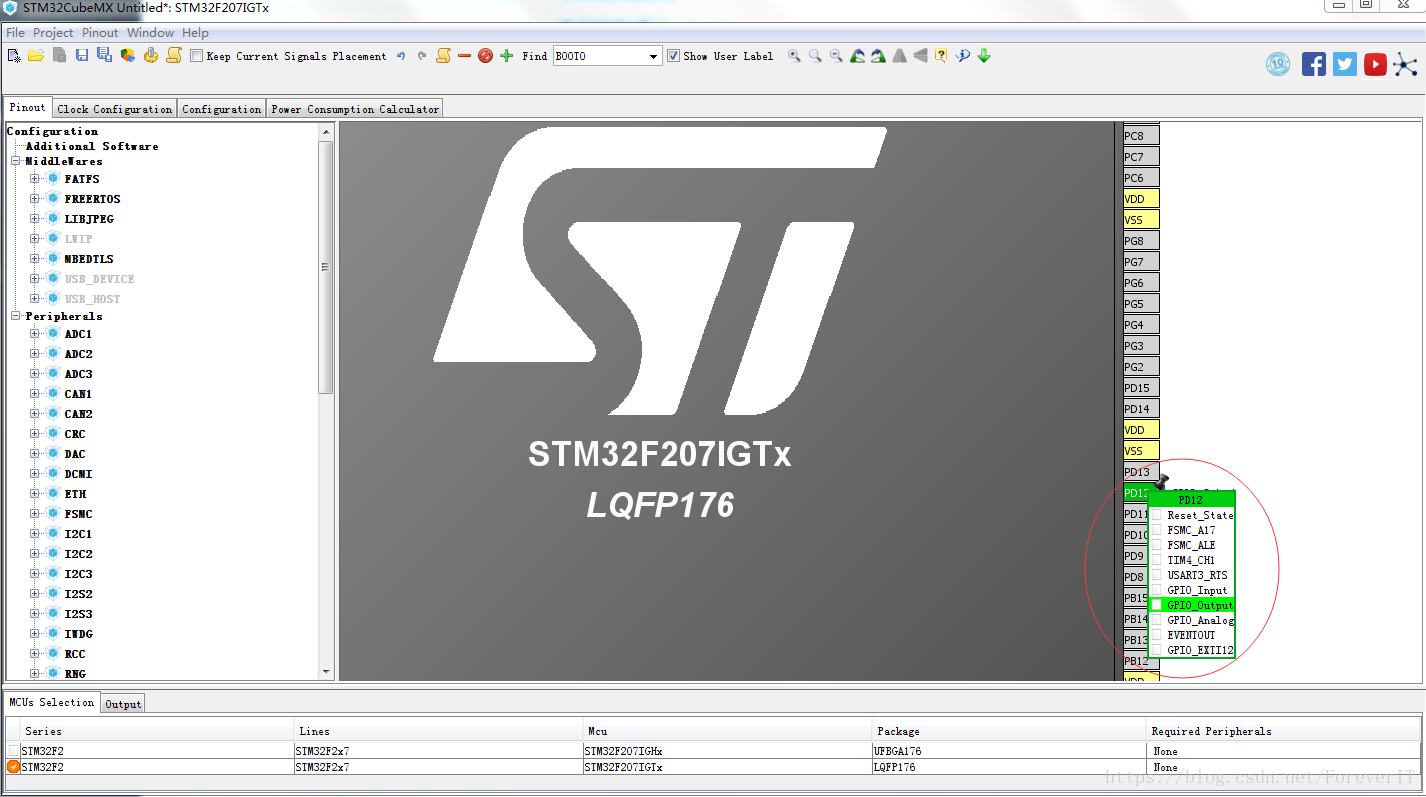Open the File menu
Viewport: 1426px width, 797px height.
(x=15, y=33)
